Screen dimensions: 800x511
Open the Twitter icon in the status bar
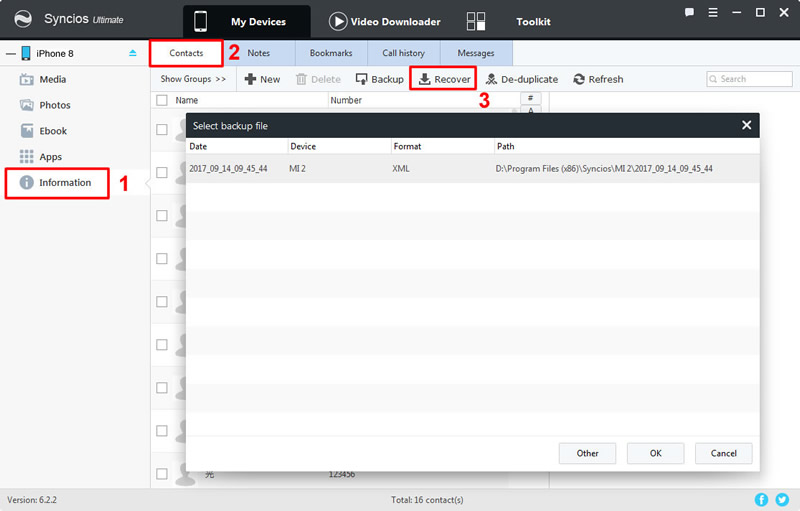tap(782, 499)
